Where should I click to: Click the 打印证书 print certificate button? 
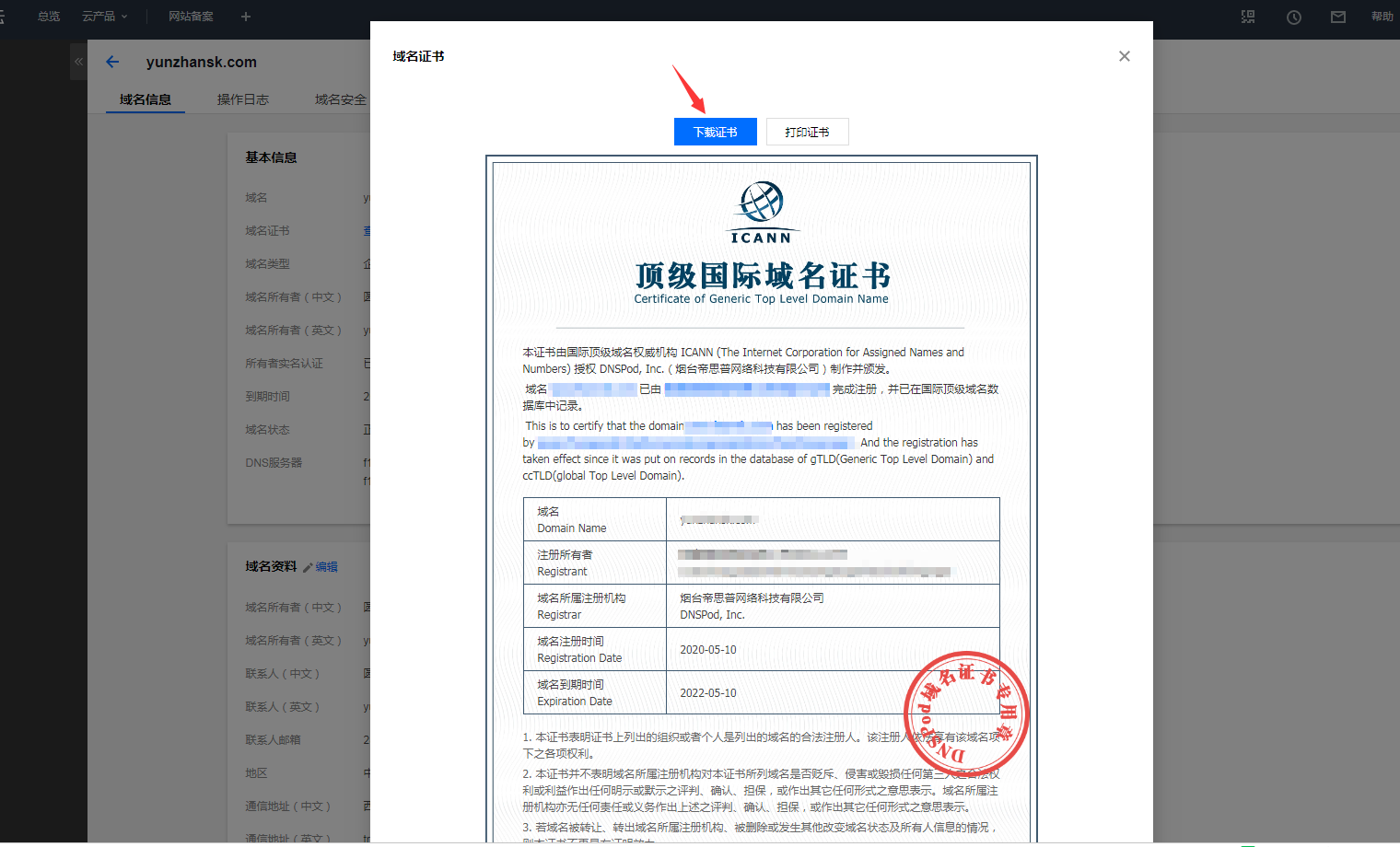[807, 132]
